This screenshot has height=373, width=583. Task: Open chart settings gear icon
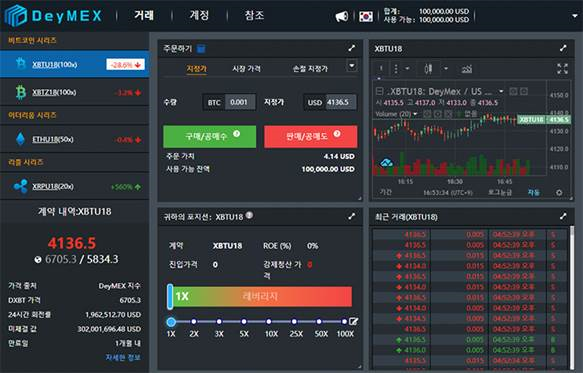point(559,192)
